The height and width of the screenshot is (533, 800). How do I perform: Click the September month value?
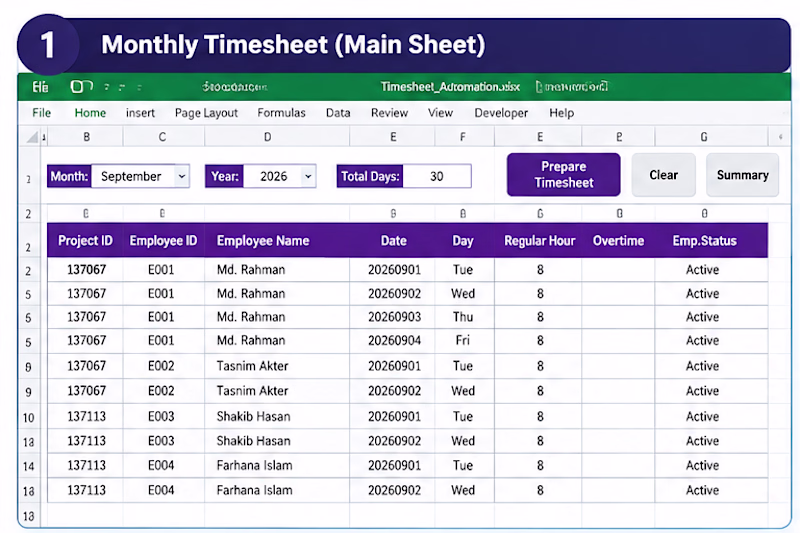(131, 176)
